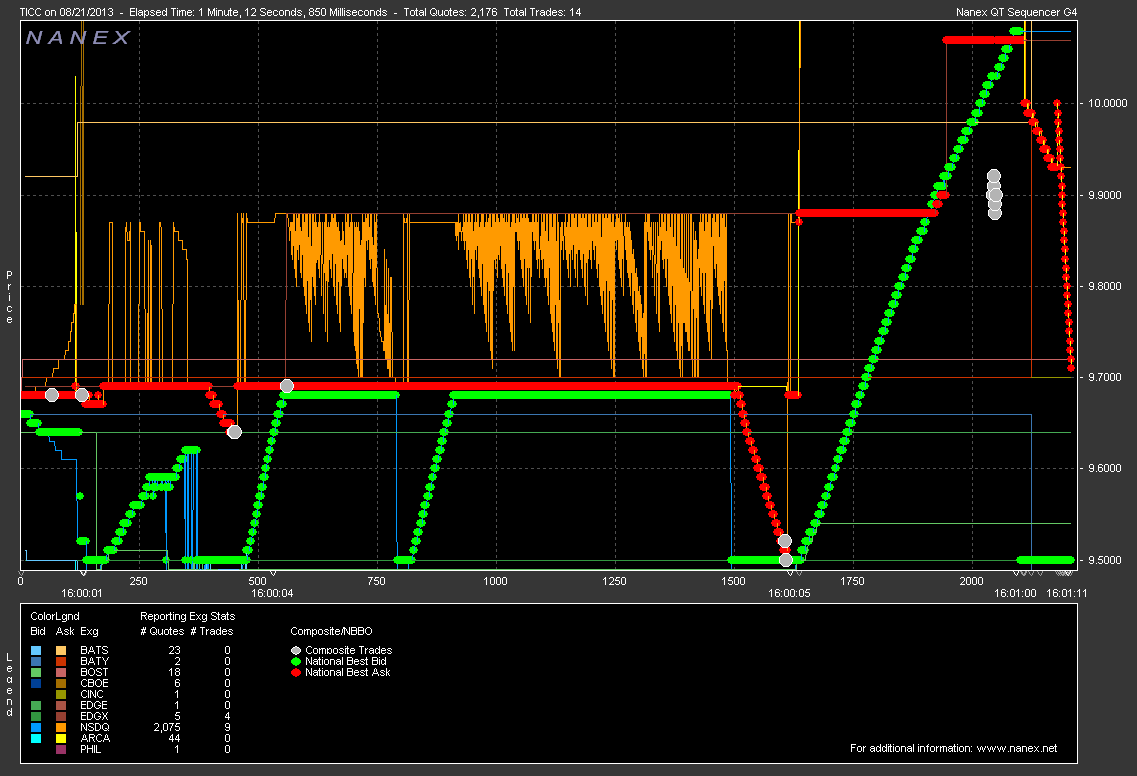The height and width of the screenshot is (776, 1137).
Task: Click the 16:01:00 time axis label
Action: point(1015,593)
